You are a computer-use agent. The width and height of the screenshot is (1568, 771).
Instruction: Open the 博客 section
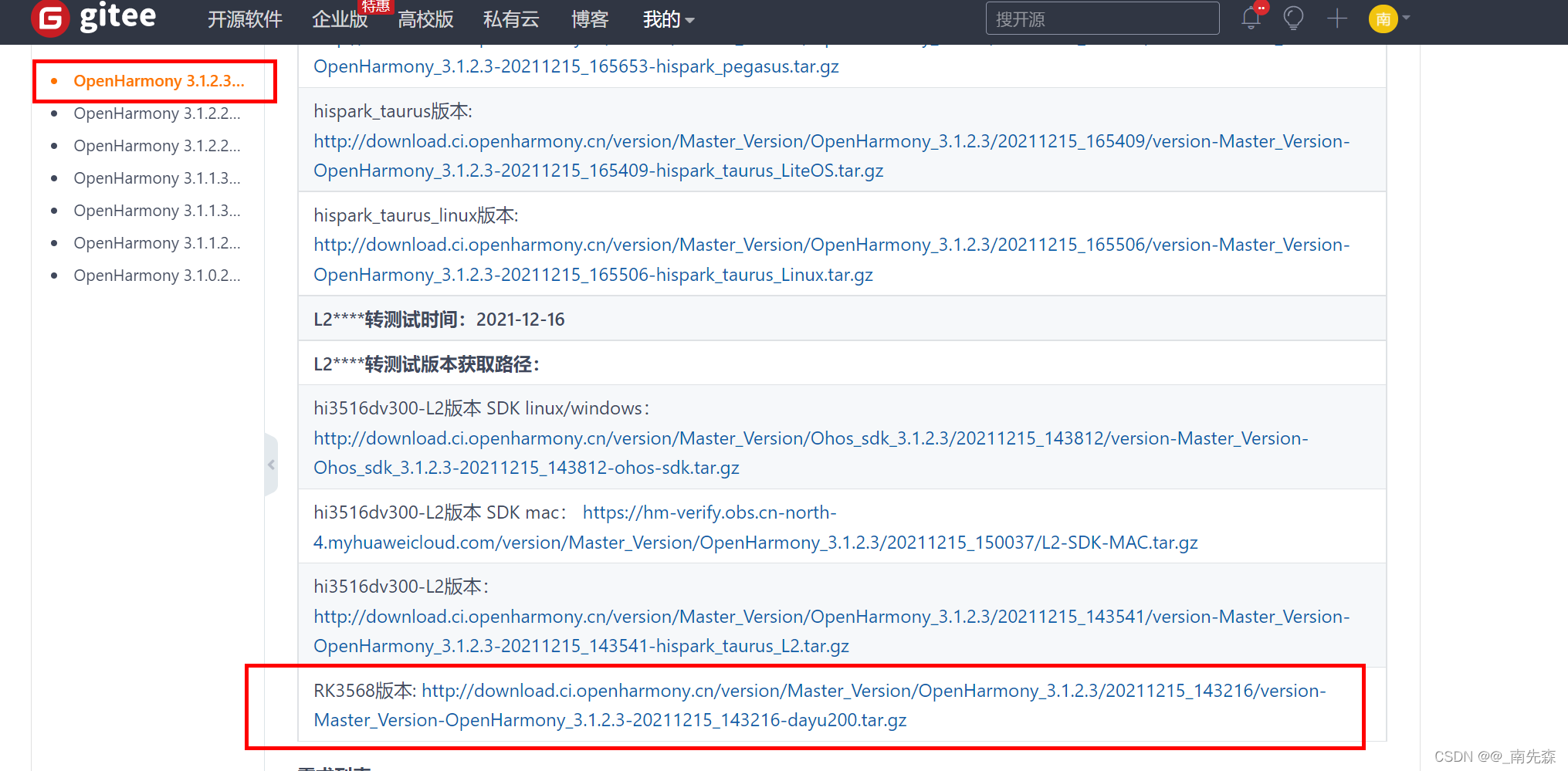click(590, 20)
